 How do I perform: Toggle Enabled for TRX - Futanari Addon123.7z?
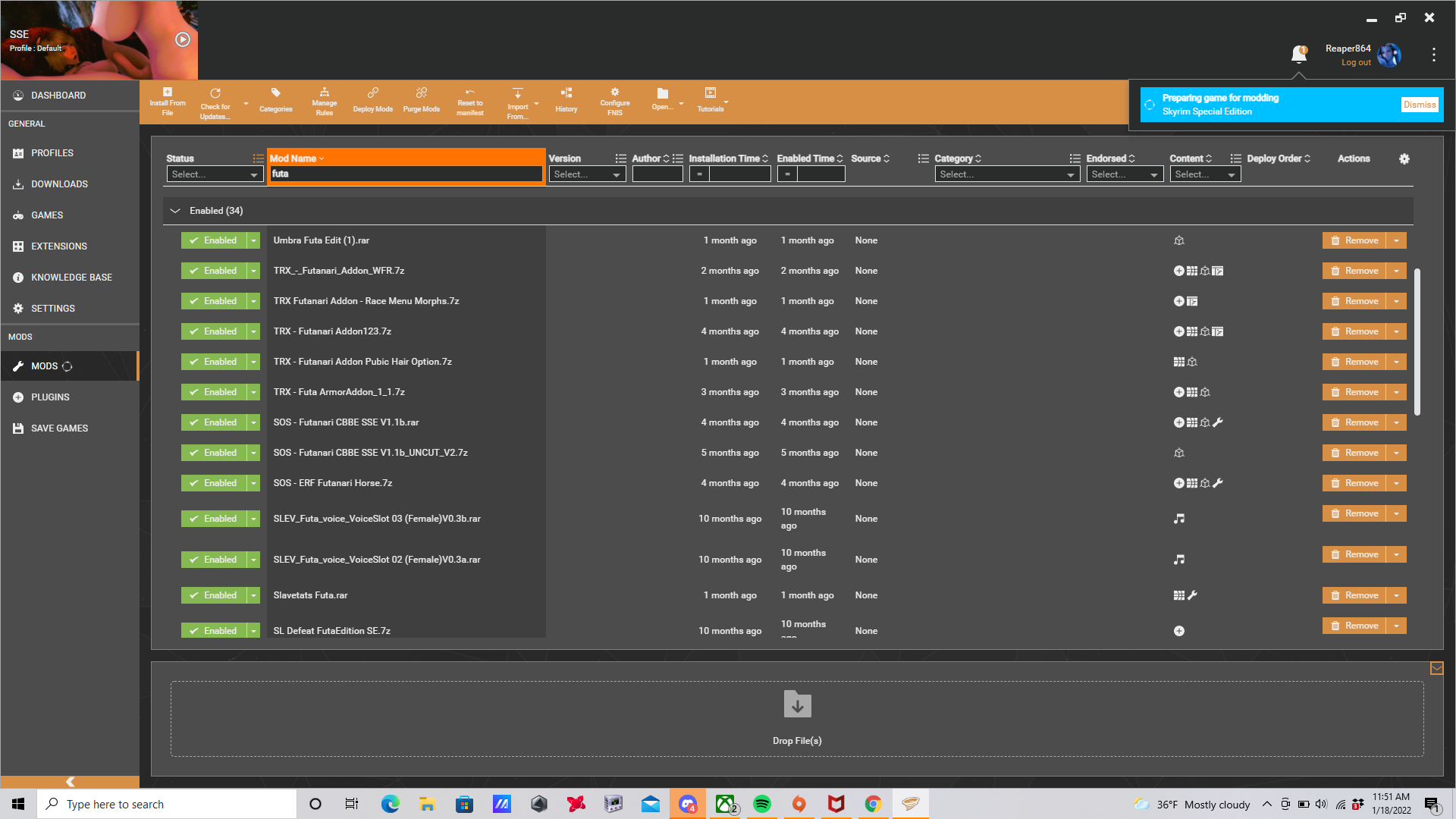[214, 331]
